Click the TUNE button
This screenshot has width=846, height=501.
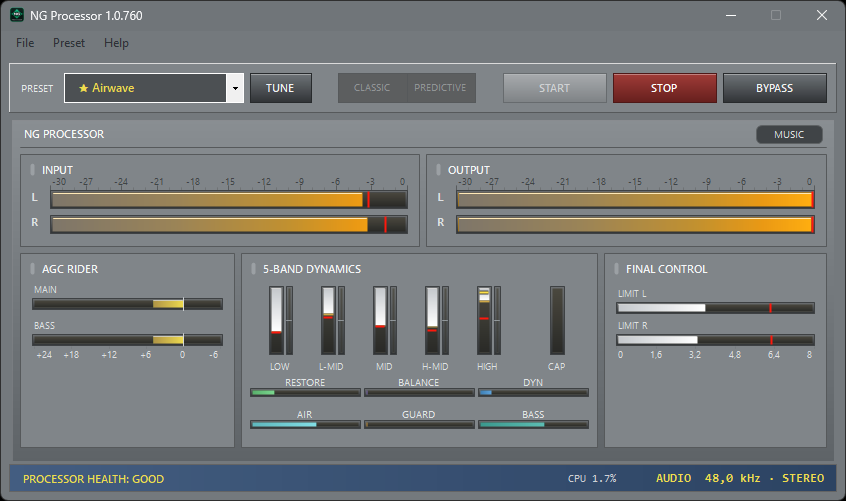click(x=281, y=88)
